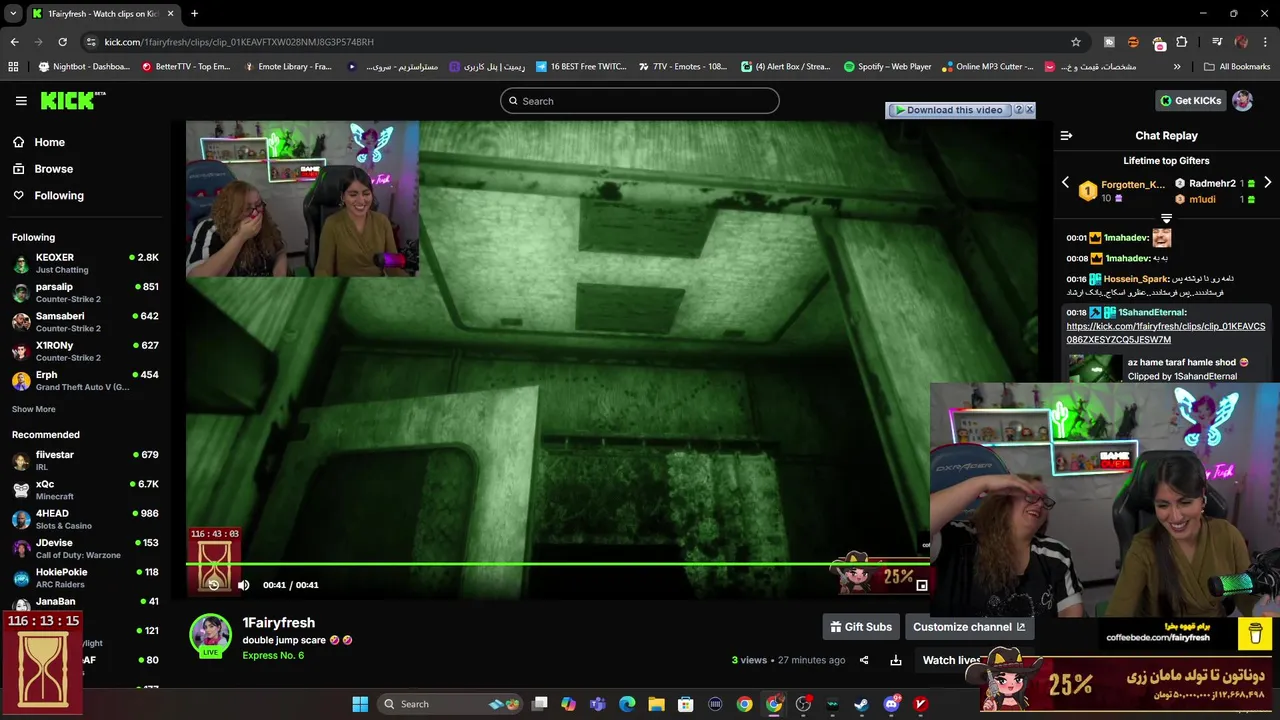Share this clip
The width and height of the screenshot is (1280, 720).
coord(864,660)
